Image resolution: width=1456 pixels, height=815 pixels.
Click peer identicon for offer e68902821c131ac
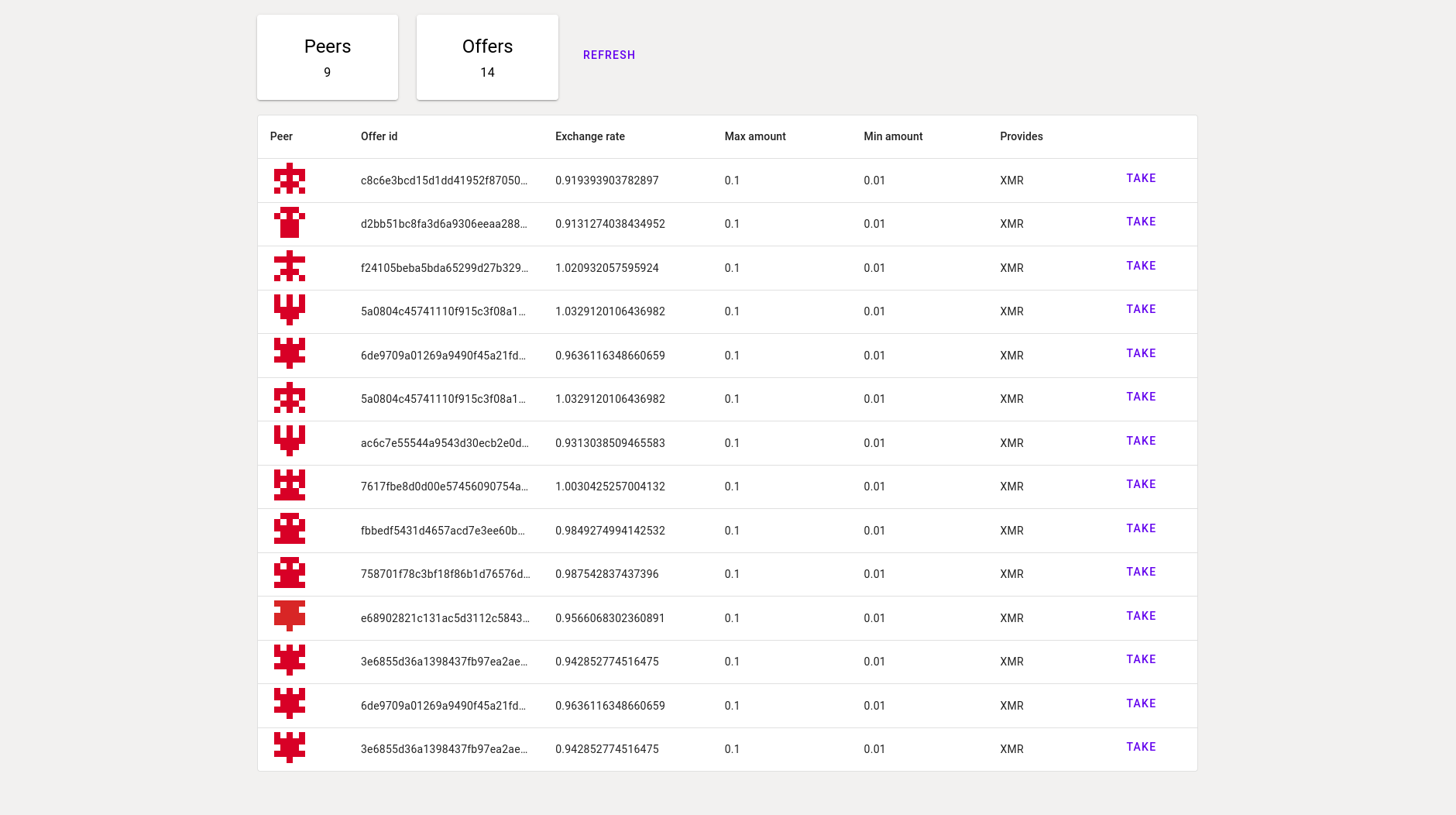[x=289, y=617]
